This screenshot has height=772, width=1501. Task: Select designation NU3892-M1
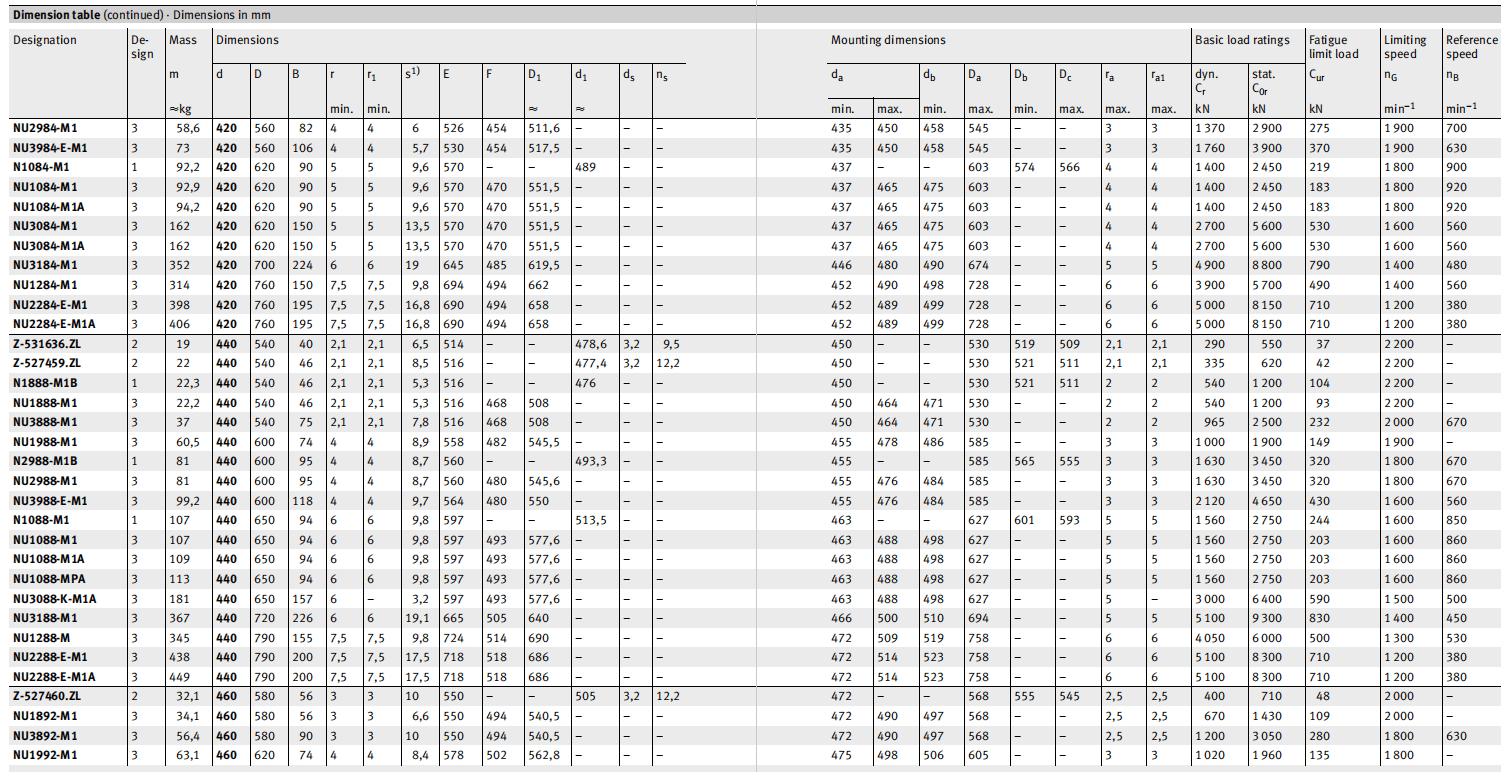[44, 736]
